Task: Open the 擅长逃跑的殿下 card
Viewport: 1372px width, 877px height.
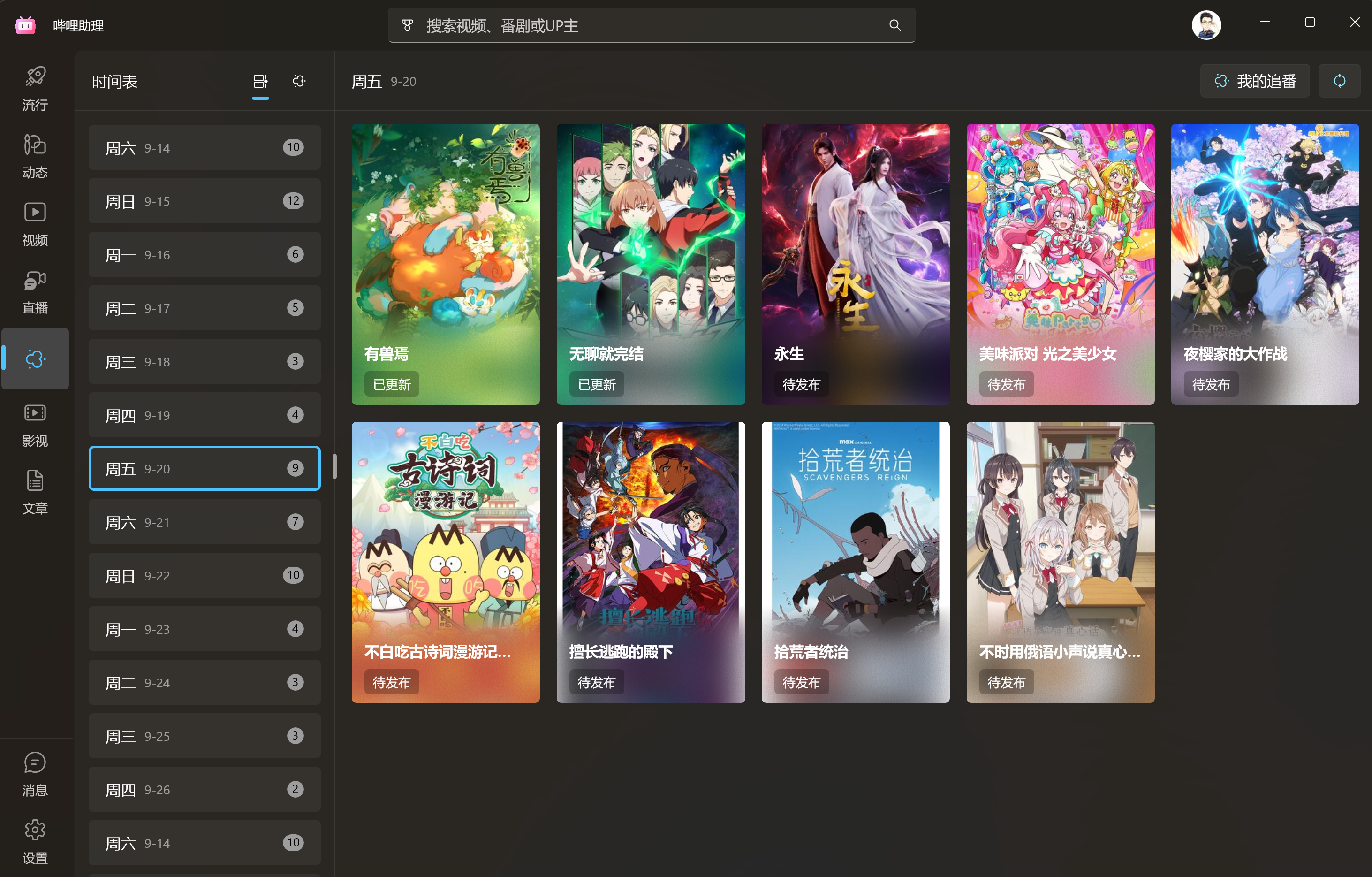Action: click(651, 563)
